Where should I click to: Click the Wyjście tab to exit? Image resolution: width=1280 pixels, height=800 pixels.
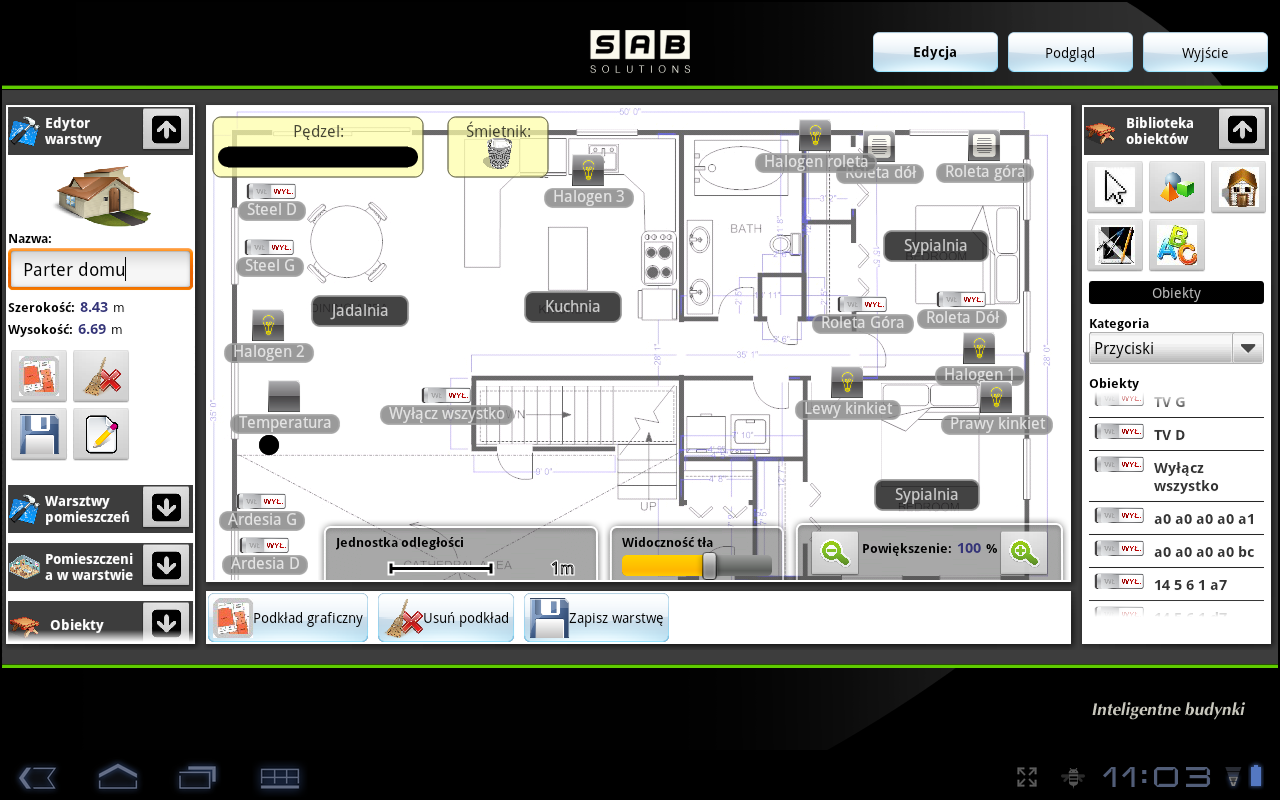(x=1205, y=52)
